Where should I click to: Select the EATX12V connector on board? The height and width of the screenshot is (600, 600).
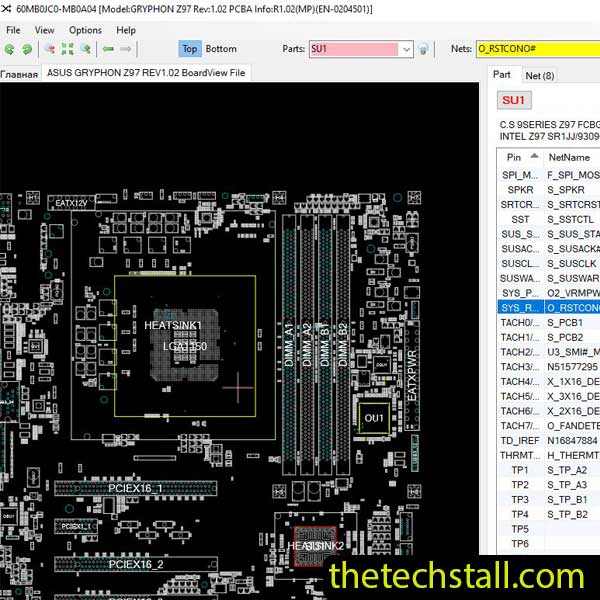coord(71,203)
